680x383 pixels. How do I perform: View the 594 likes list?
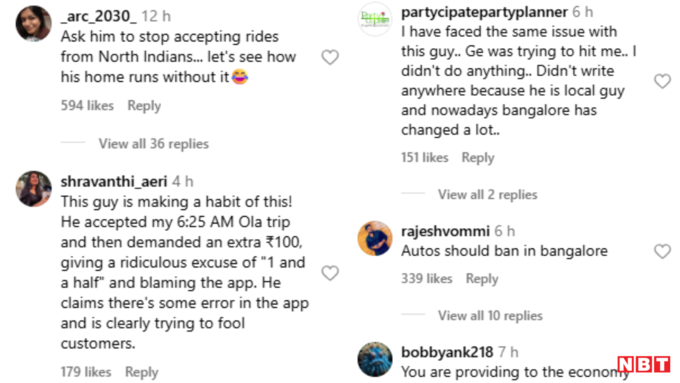pyautogui.click(x=87, y=105)
